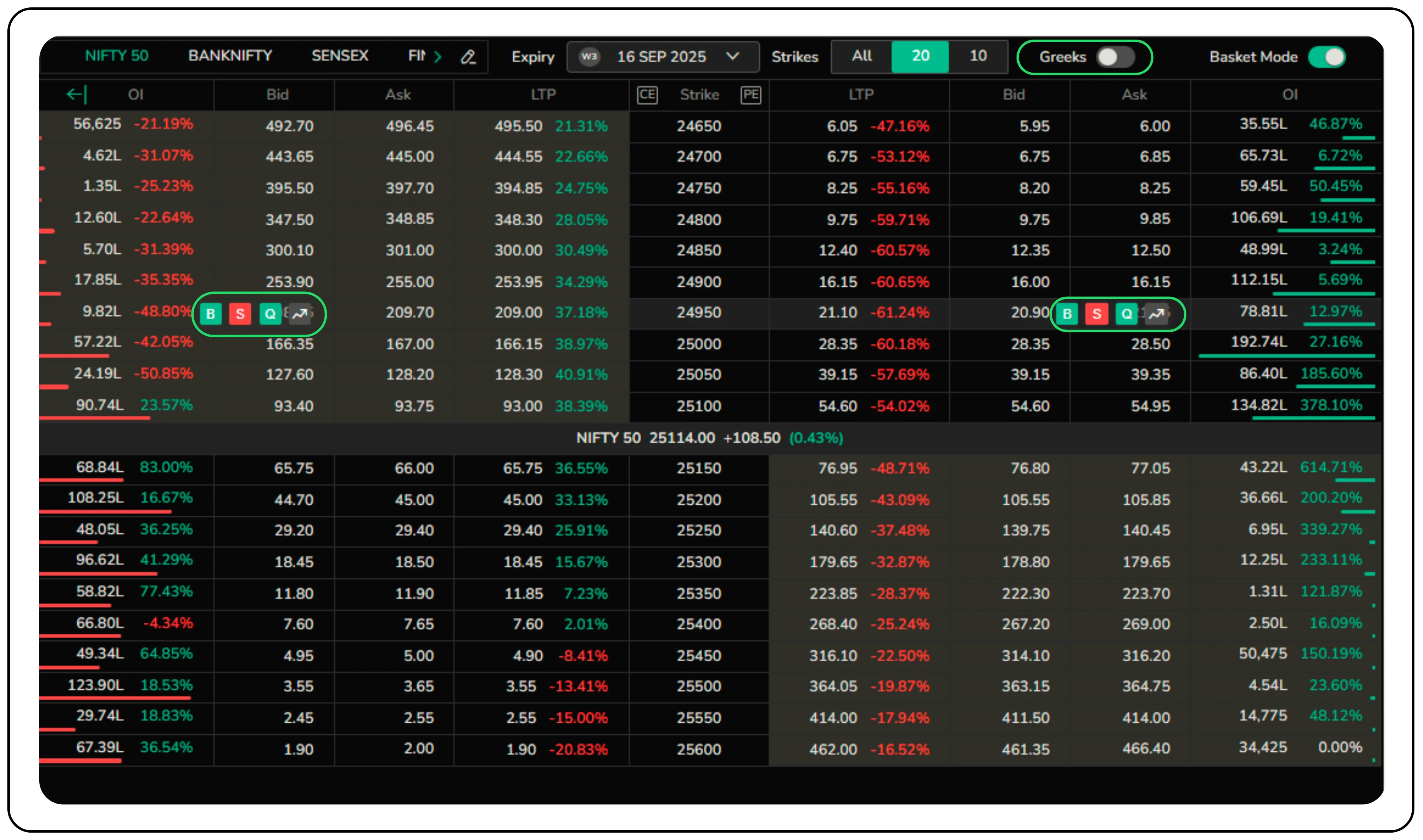1423x840 pixels.
Task: Select 10 strikes option
Action: pyautogui.click(x=978, y=56)
